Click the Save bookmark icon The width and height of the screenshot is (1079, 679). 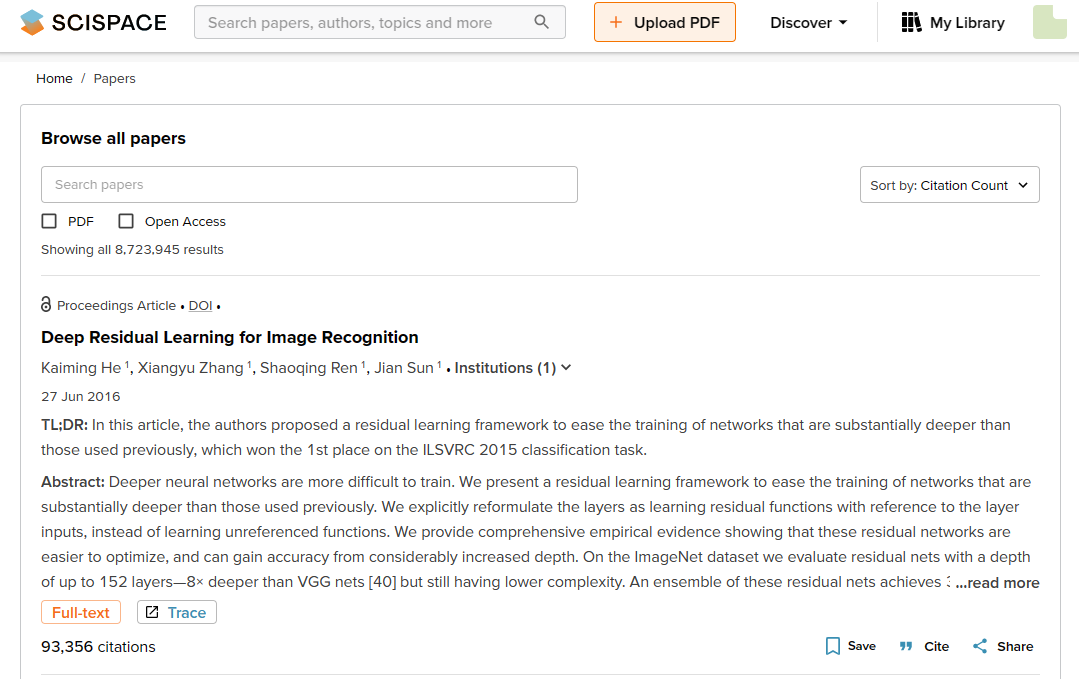[833, 646]
